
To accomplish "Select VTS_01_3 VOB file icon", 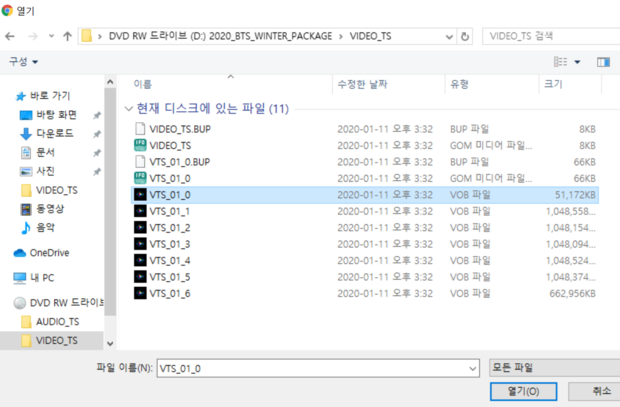I will coord(140,244).
